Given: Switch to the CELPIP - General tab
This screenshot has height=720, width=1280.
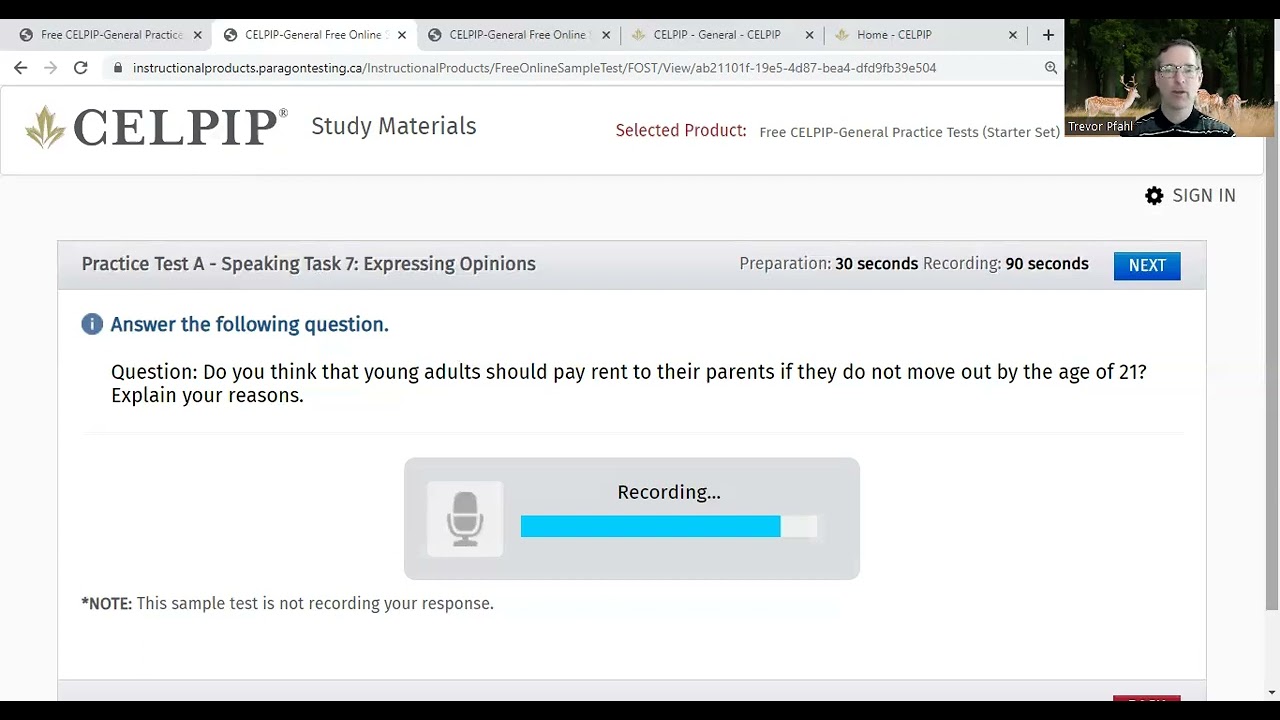Looking at the screenshot, I should [x=716, y=35].
